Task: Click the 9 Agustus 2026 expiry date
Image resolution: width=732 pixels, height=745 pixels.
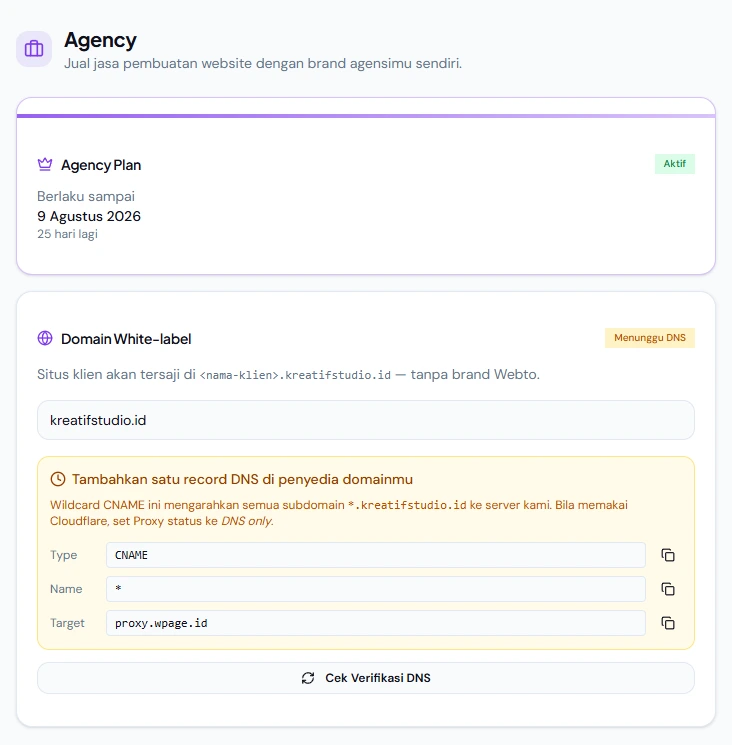Action: [x=89, y=216]
